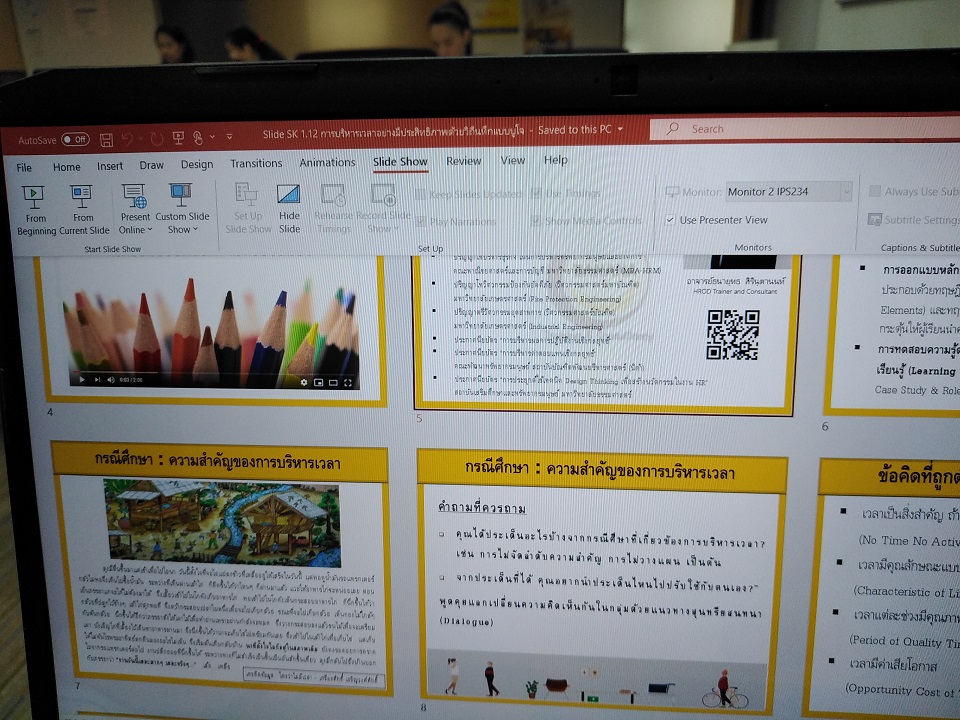Click the Custom Slide Show icon
This screenshot has height=720, width=960.
(x=181, y=195)
